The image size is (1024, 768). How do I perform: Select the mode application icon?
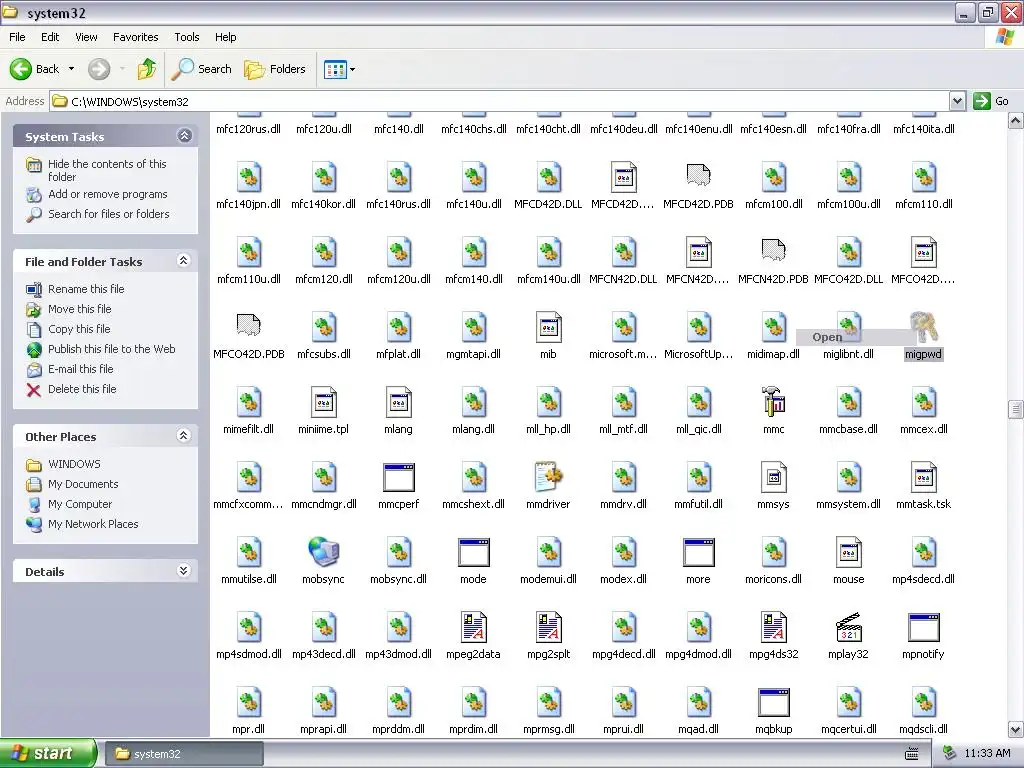pos(473,552)
